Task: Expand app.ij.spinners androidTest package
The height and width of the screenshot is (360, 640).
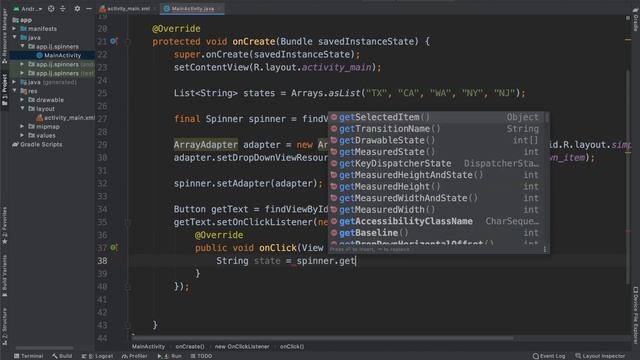Action: point(22,64)
